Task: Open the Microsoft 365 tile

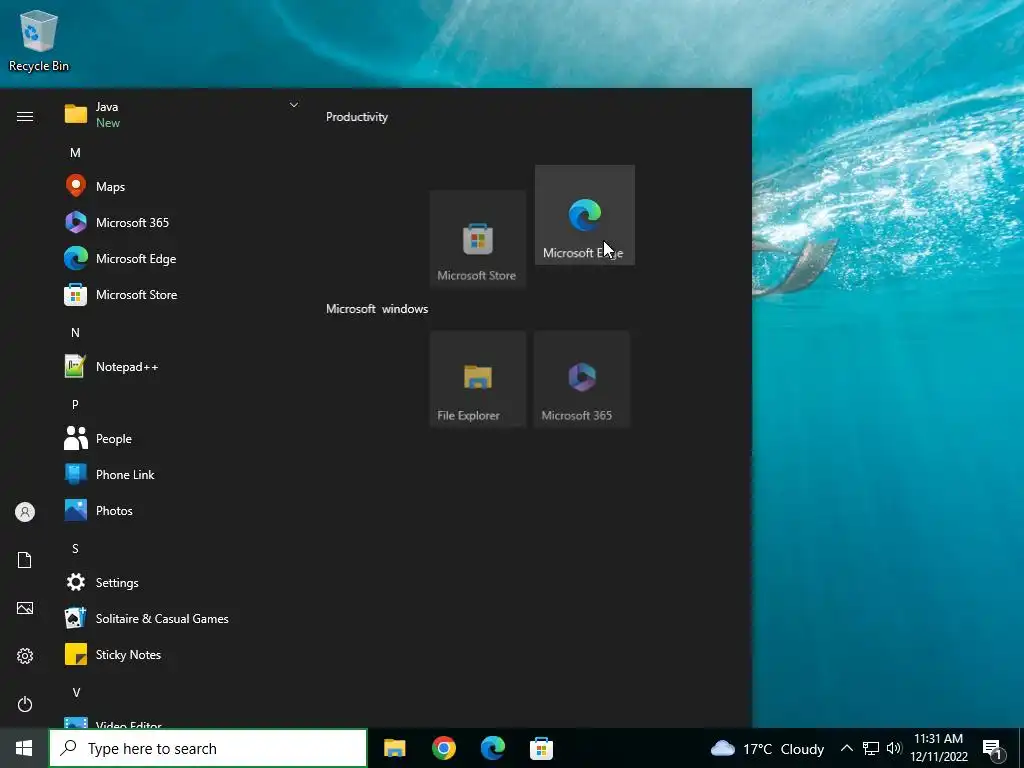Action: 582,379
